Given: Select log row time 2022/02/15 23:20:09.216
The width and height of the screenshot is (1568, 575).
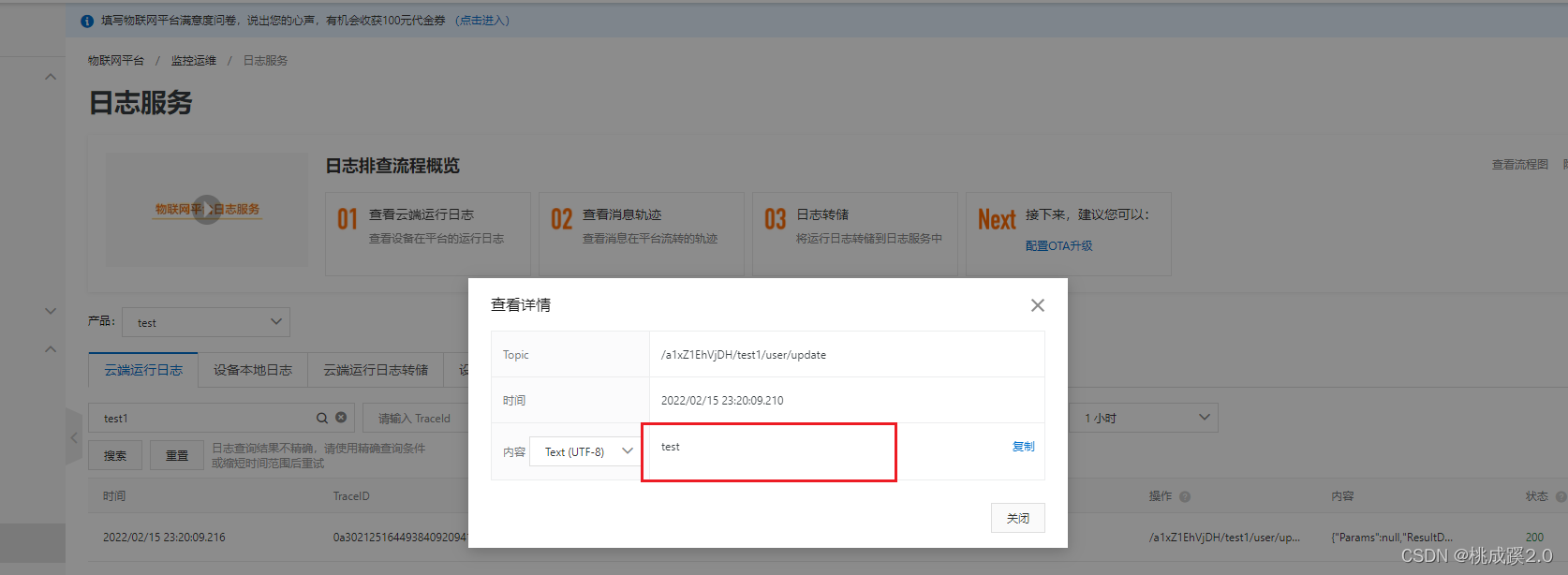Looking at the screenshot, I should click(x=164, y=538).
